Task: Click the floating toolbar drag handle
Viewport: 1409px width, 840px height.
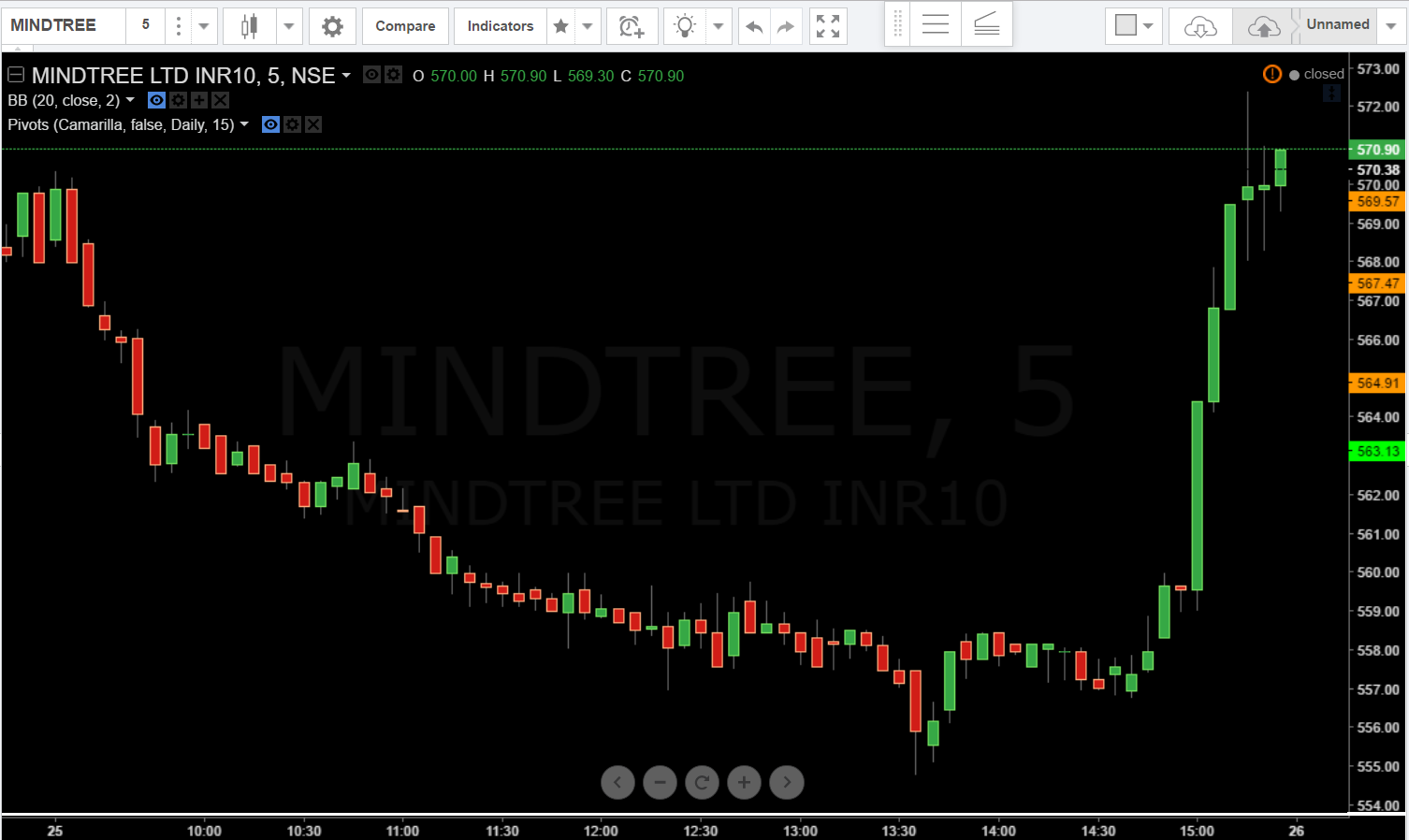Action: coord(897,24)
